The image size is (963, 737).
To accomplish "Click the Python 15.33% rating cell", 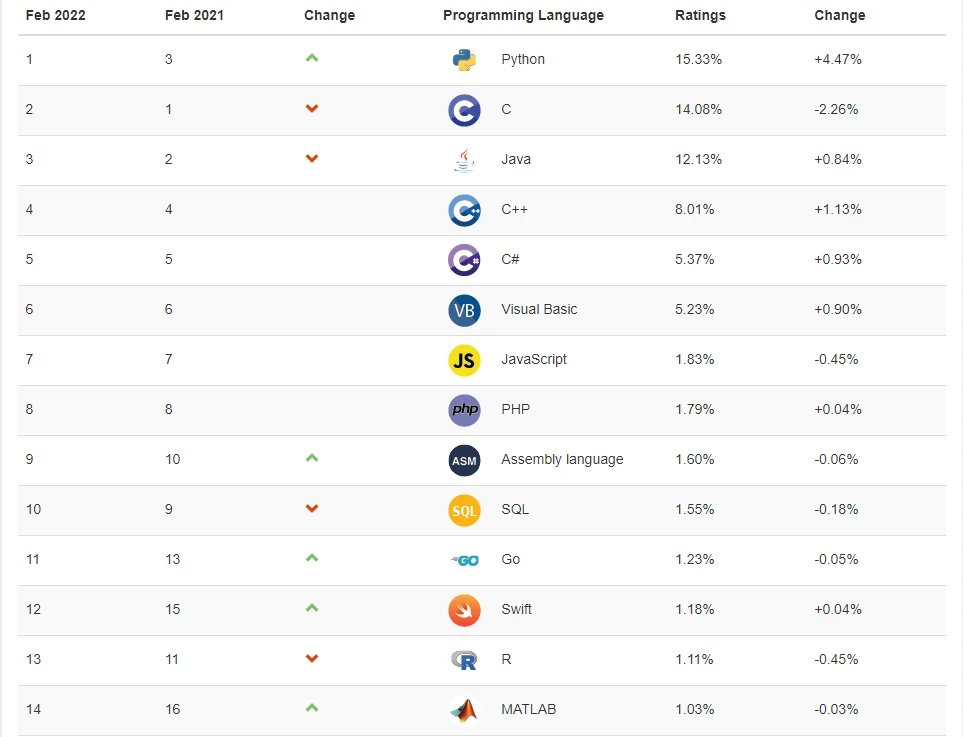I will pos(698,60).
